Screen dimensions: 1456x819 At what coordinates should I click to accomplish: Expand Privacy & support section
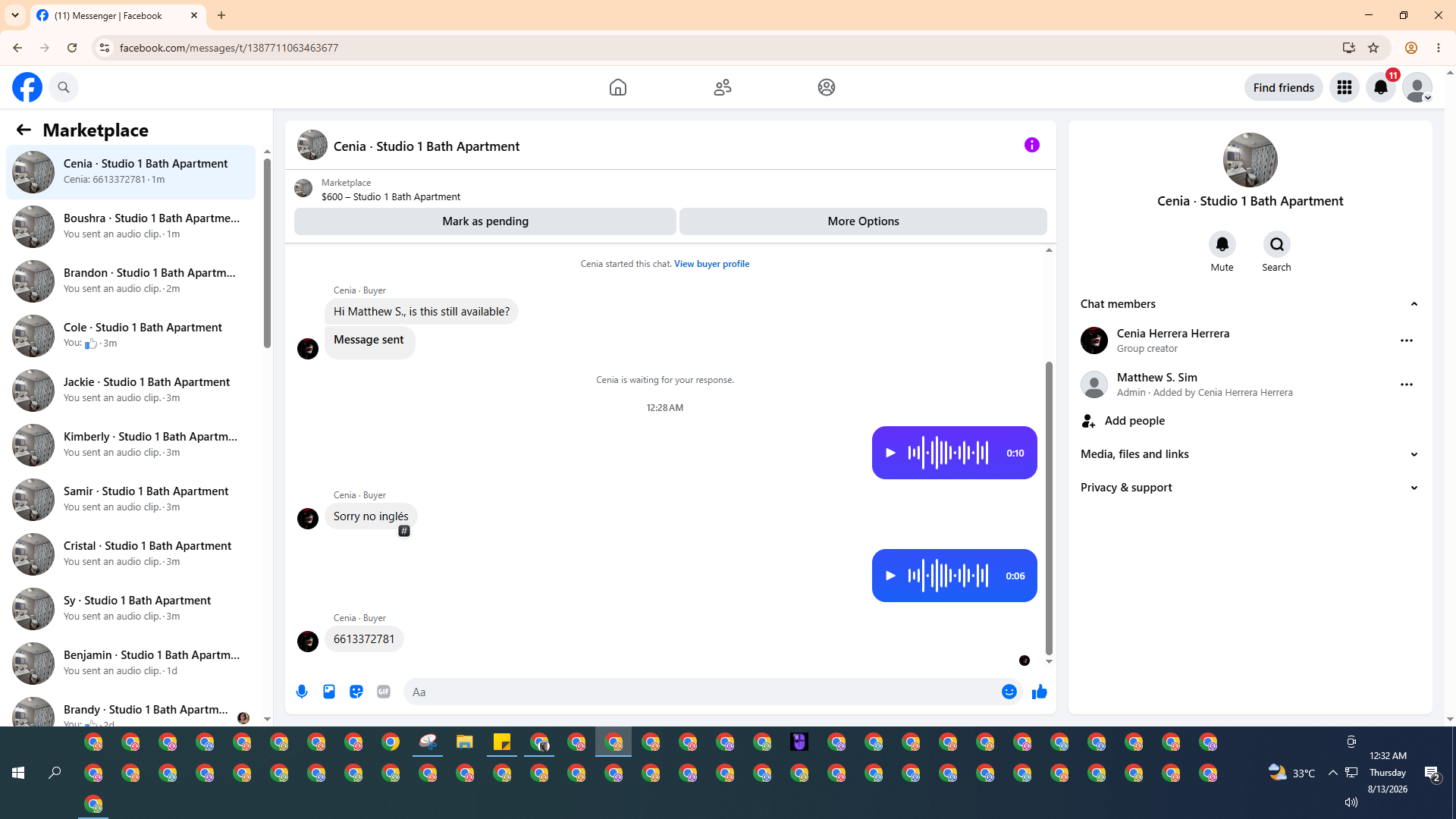(x=1250, y=488)
